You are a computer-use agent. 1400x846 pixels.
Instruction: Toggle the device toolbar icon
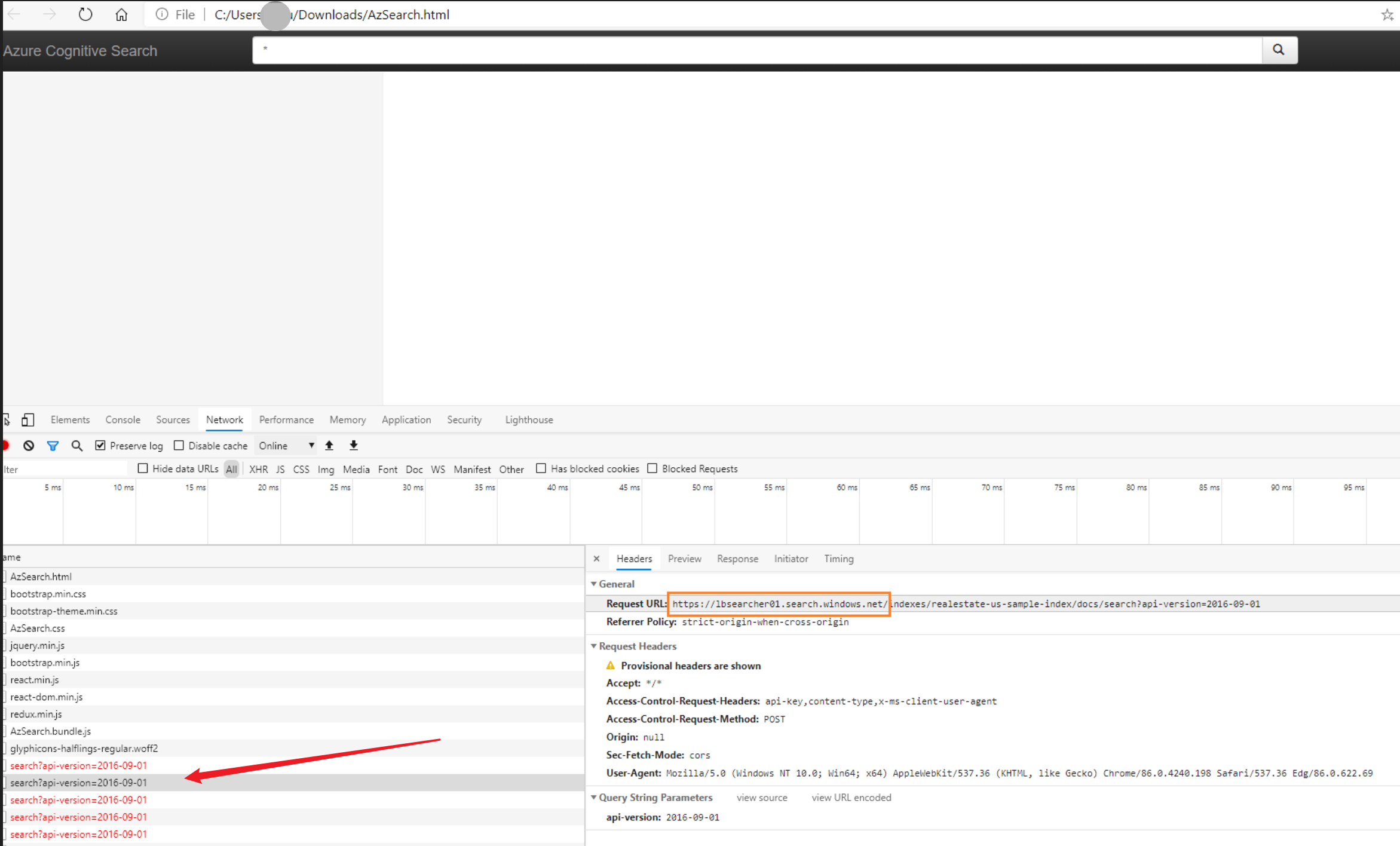27,420
